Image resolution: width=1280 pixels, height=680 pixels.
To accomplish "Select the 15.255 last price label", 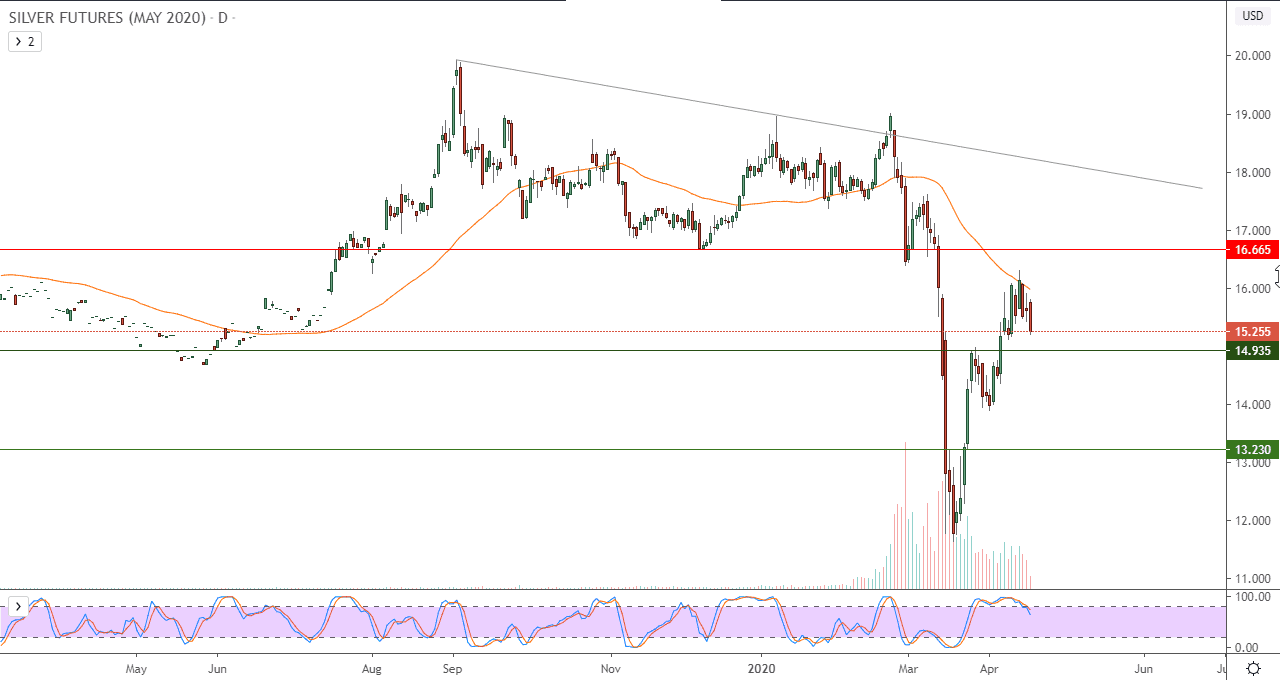I will (1253, 331).
